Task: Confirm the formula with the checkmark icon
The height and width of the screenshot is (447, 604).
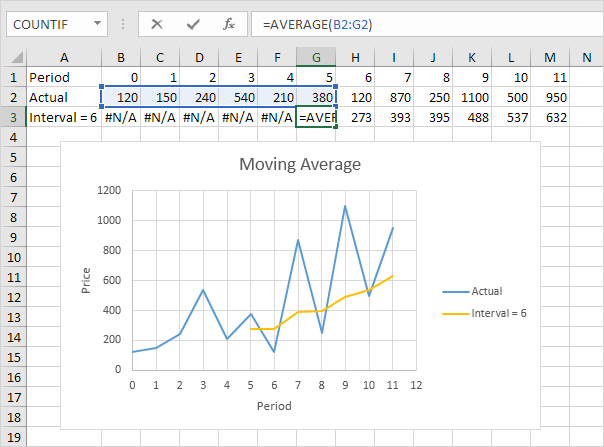Action: pyautogui.click(x=192, y=22)
